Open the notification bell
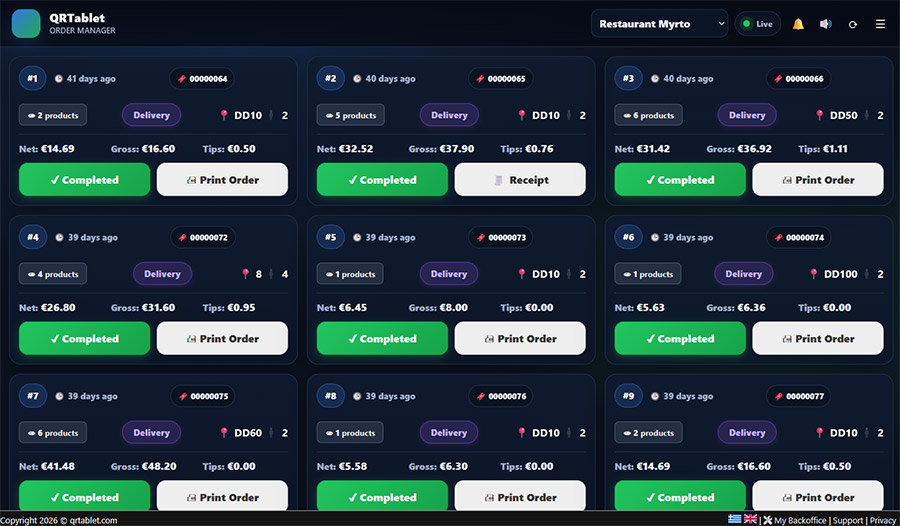 (x=798, y=24)
